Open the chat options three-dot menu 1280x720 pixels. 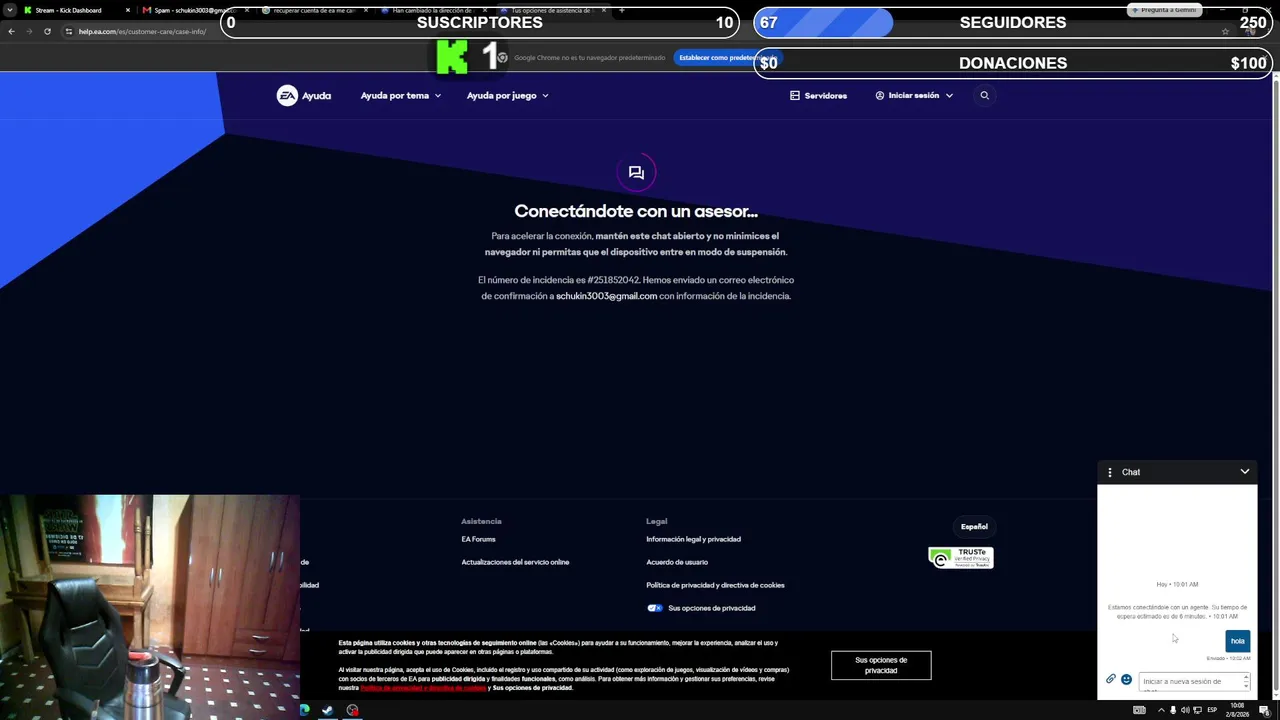point(1109,472)
